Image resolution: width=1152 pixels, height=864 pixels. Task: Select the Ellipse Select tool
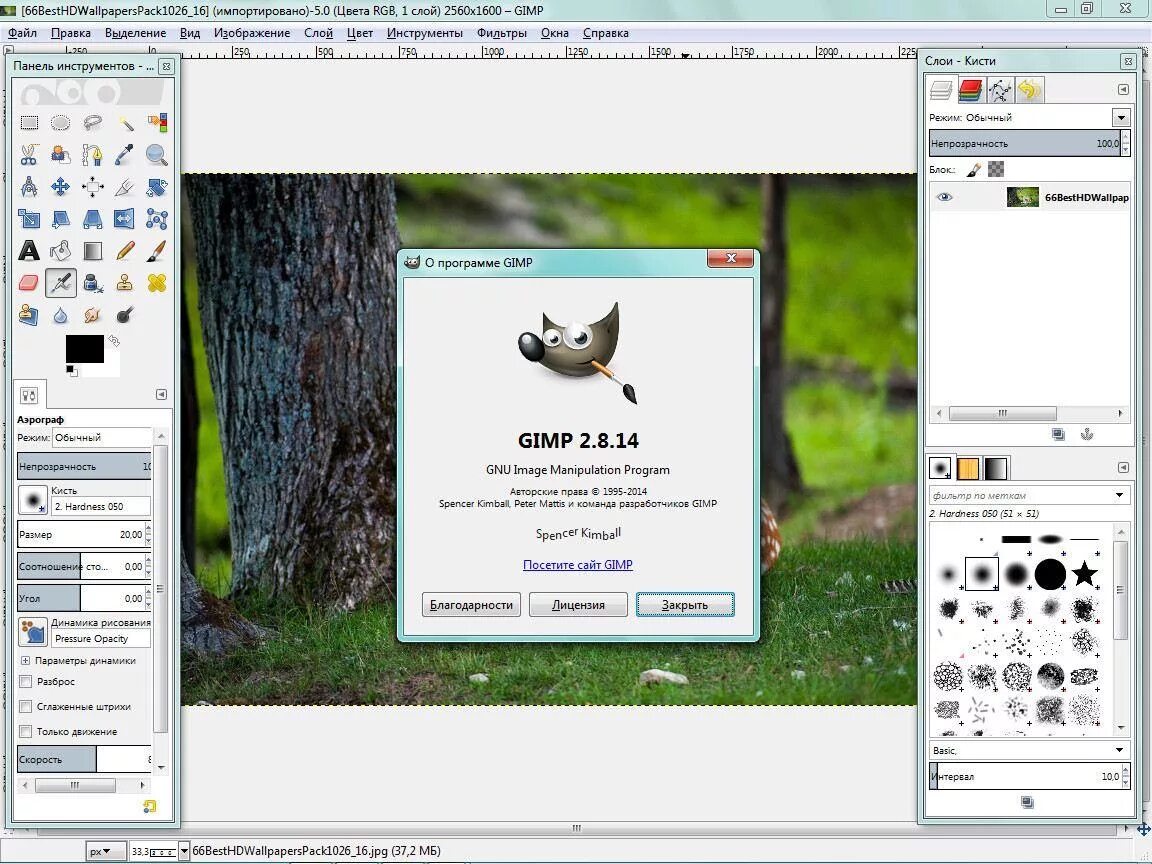61,123
